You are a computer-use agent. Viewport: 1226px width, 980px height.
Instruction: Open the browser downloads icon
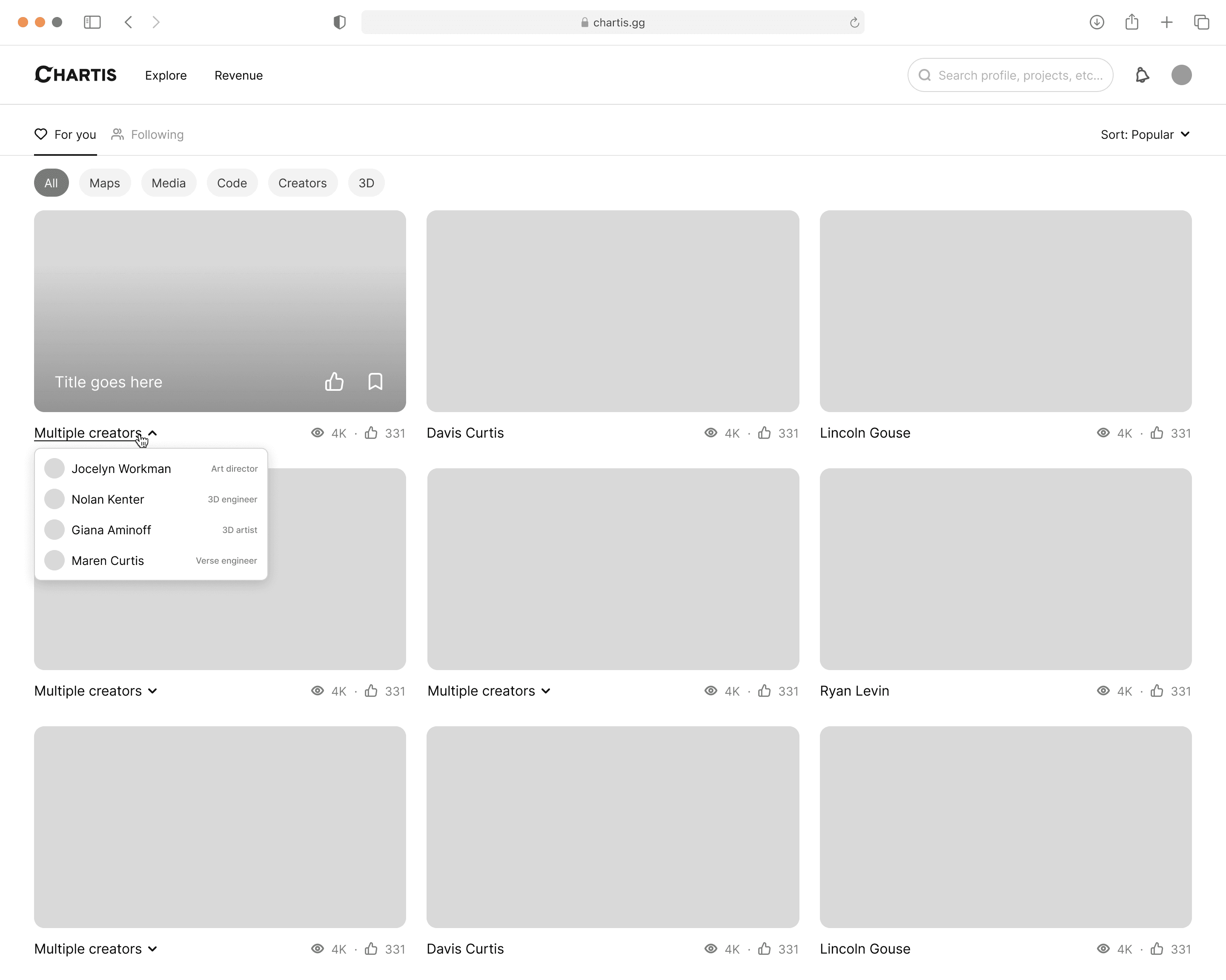1096,22
